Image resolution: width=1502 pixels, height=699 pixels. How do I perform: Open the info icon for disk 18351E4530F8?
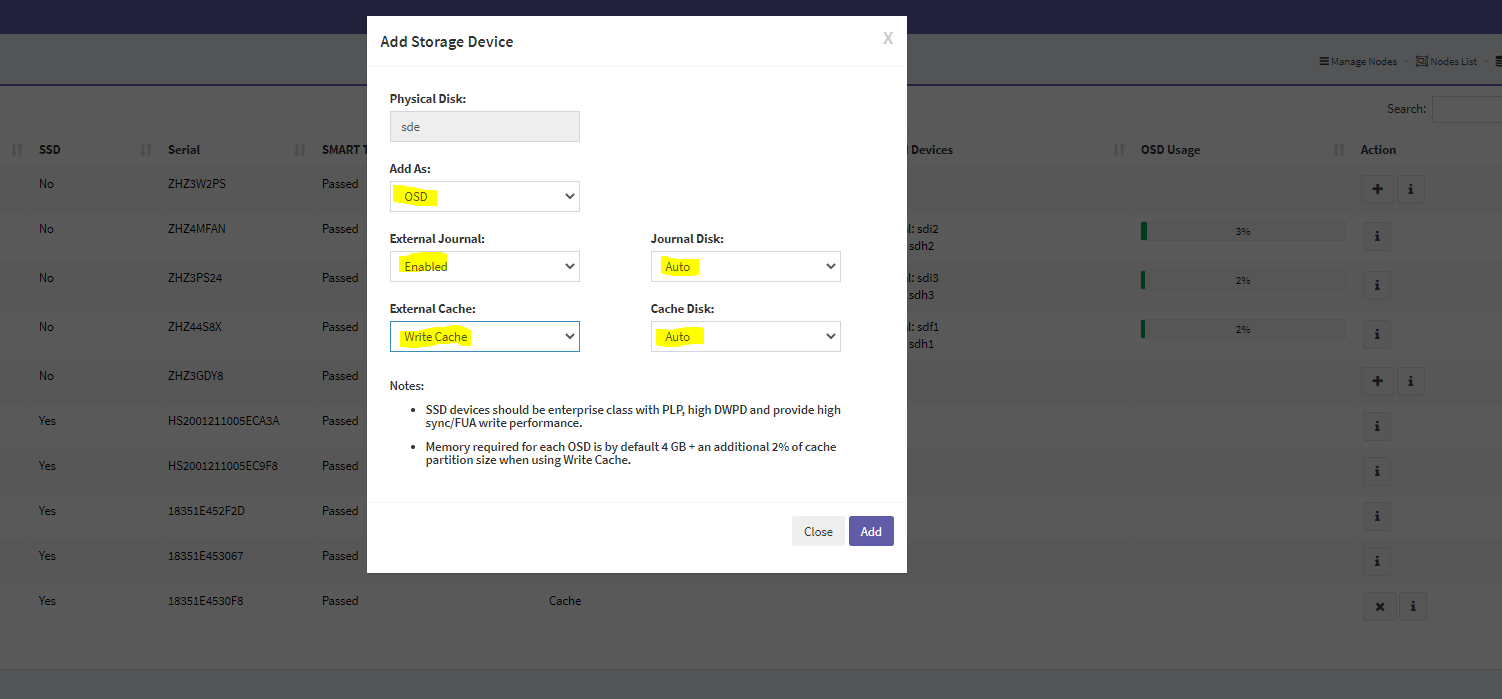click(x=1412, y=606)
